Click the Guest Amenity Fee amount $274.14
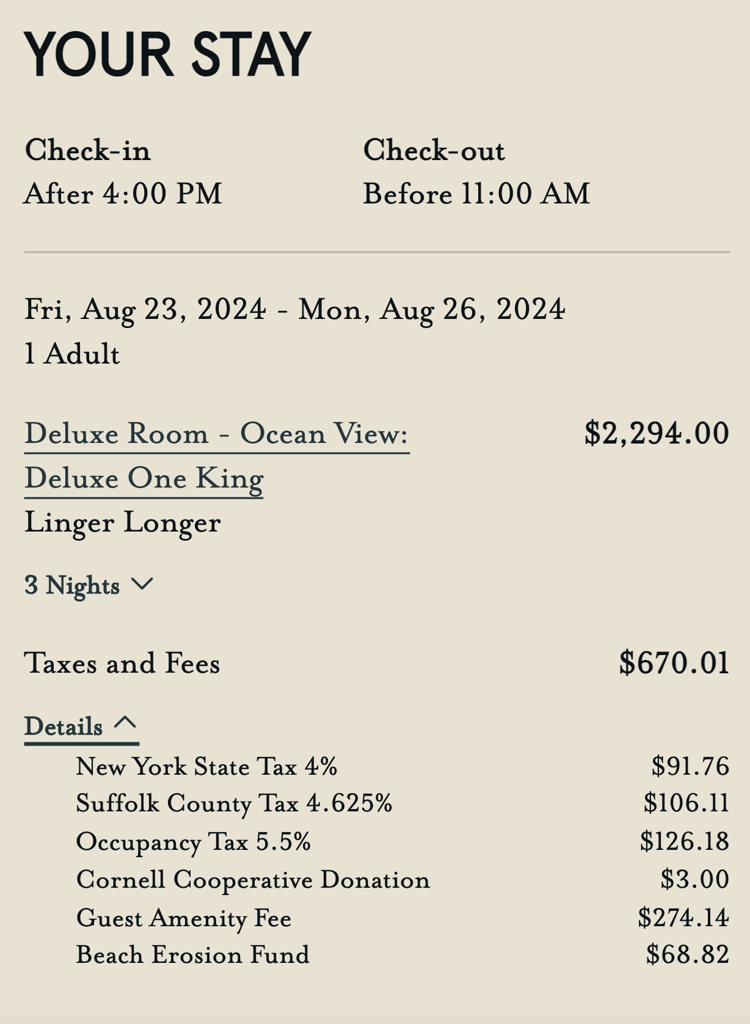750x1024 pixels. point(683,917)
